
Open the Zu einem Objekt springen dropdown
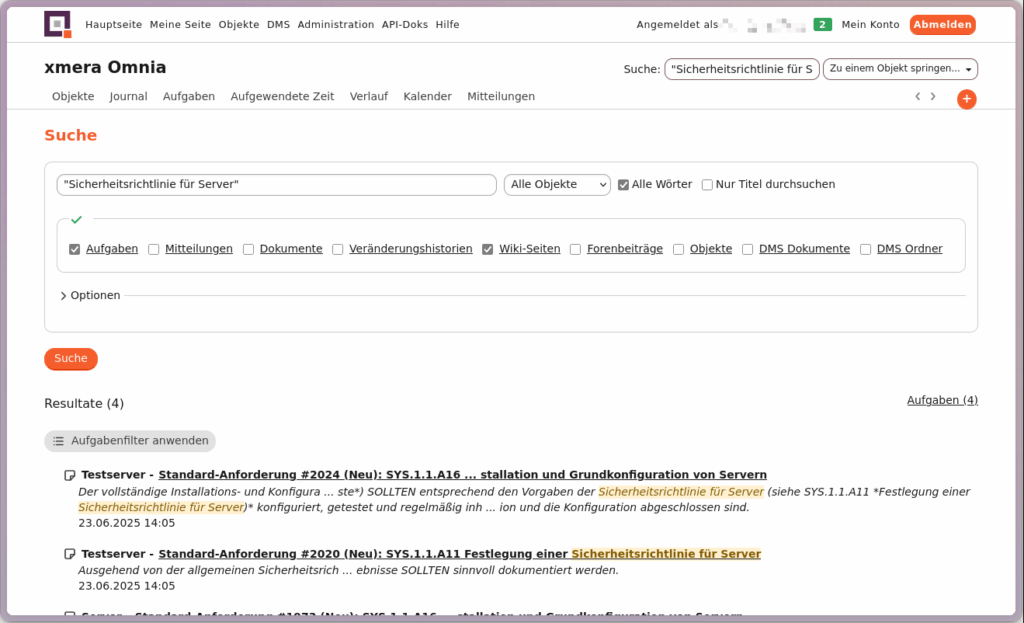coord(900,69)
